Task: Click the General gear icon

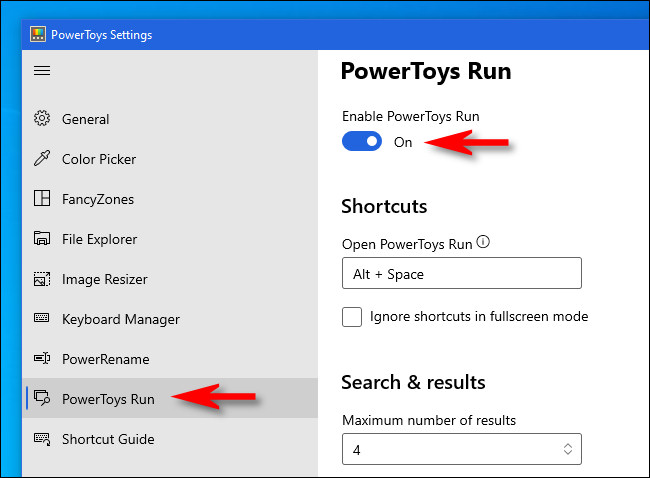Action: (42, 119)
